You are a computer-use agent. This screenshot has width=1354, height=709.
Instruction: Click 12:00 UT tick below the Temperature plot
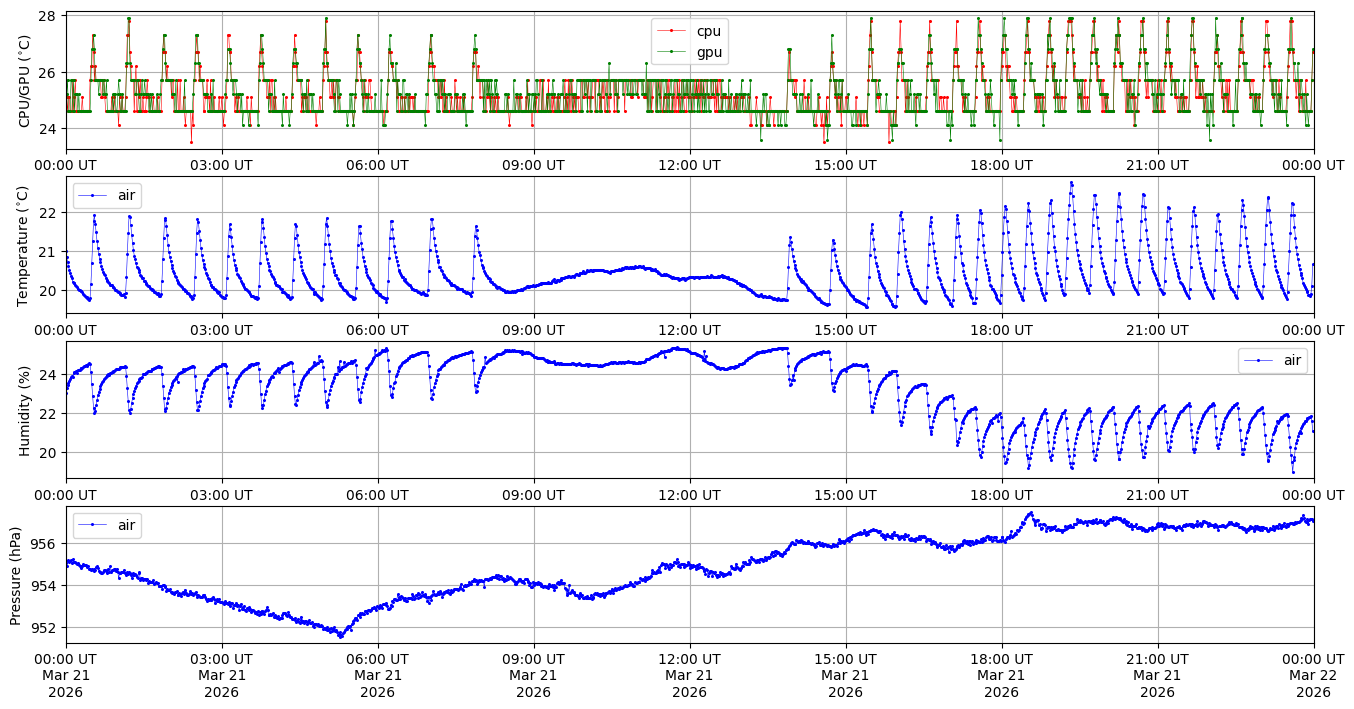[689, 329]
